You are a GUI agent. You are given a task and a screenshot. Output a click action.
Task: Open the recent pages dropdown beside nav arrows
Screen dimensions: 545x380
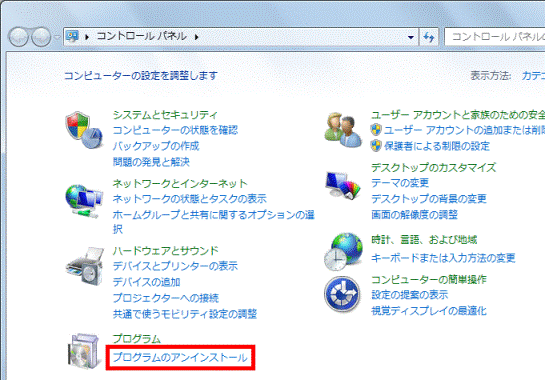pyautogui.click(x=57, y=37)
